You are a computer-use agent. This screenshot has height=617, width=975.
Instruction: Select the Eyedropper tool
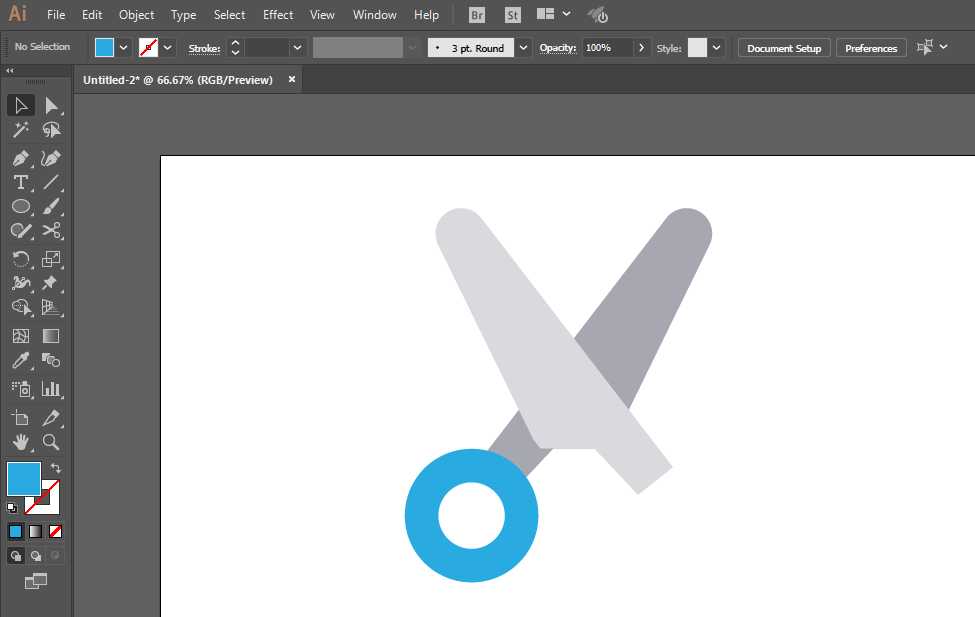pos(21,360)
